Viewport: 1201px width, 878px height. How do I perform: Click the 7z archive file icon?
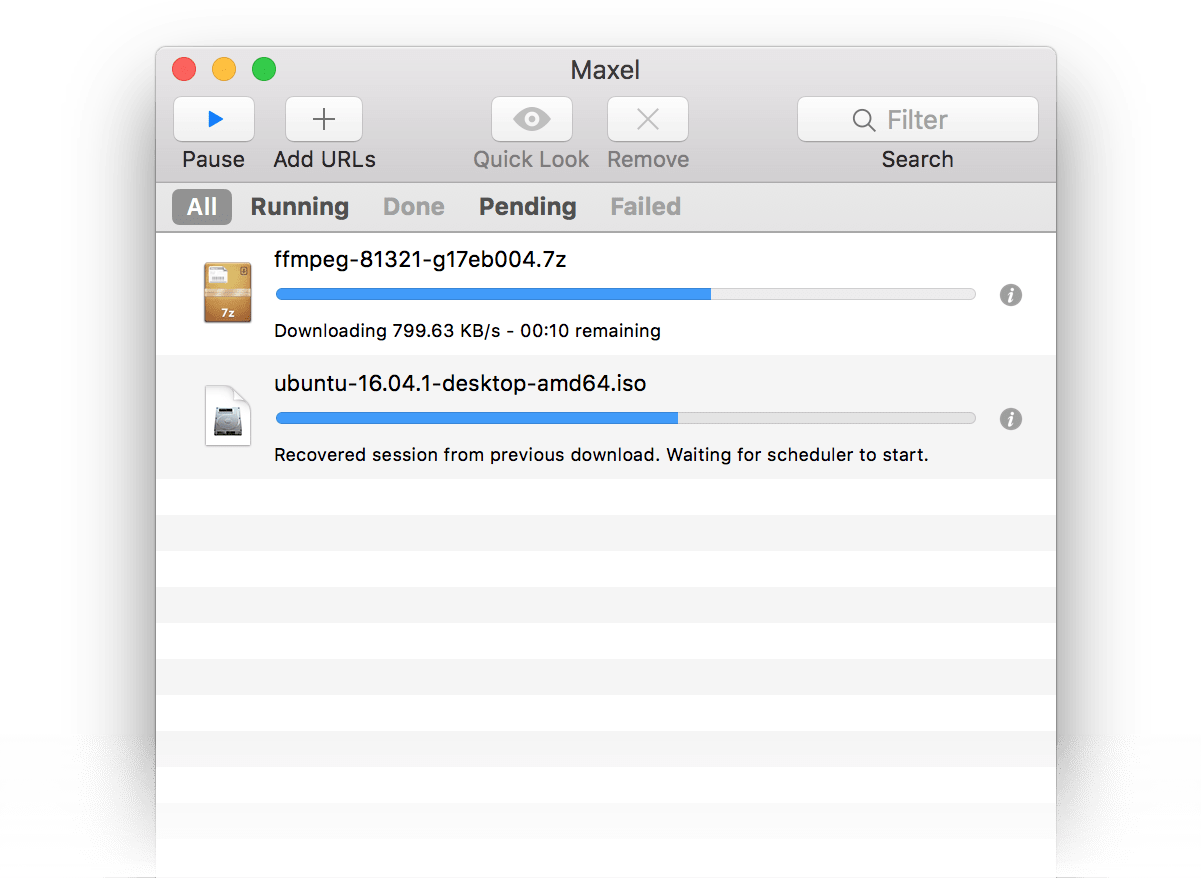click(227, 293)
